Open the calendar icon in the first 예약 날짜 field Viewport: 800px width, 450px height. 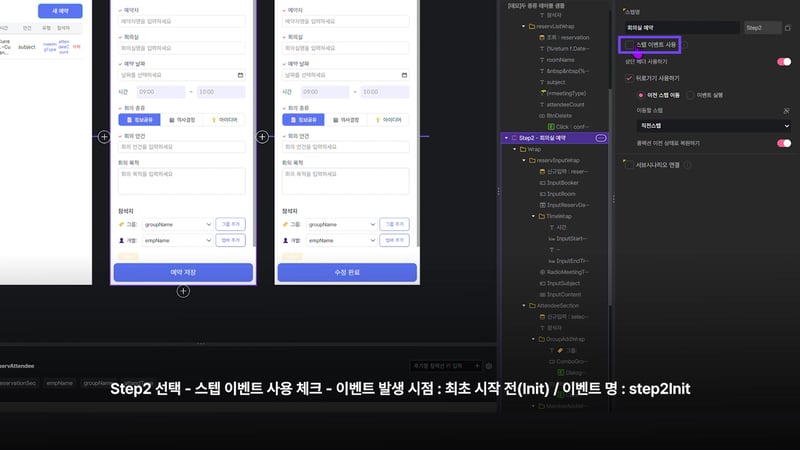[x=240, y=74]
